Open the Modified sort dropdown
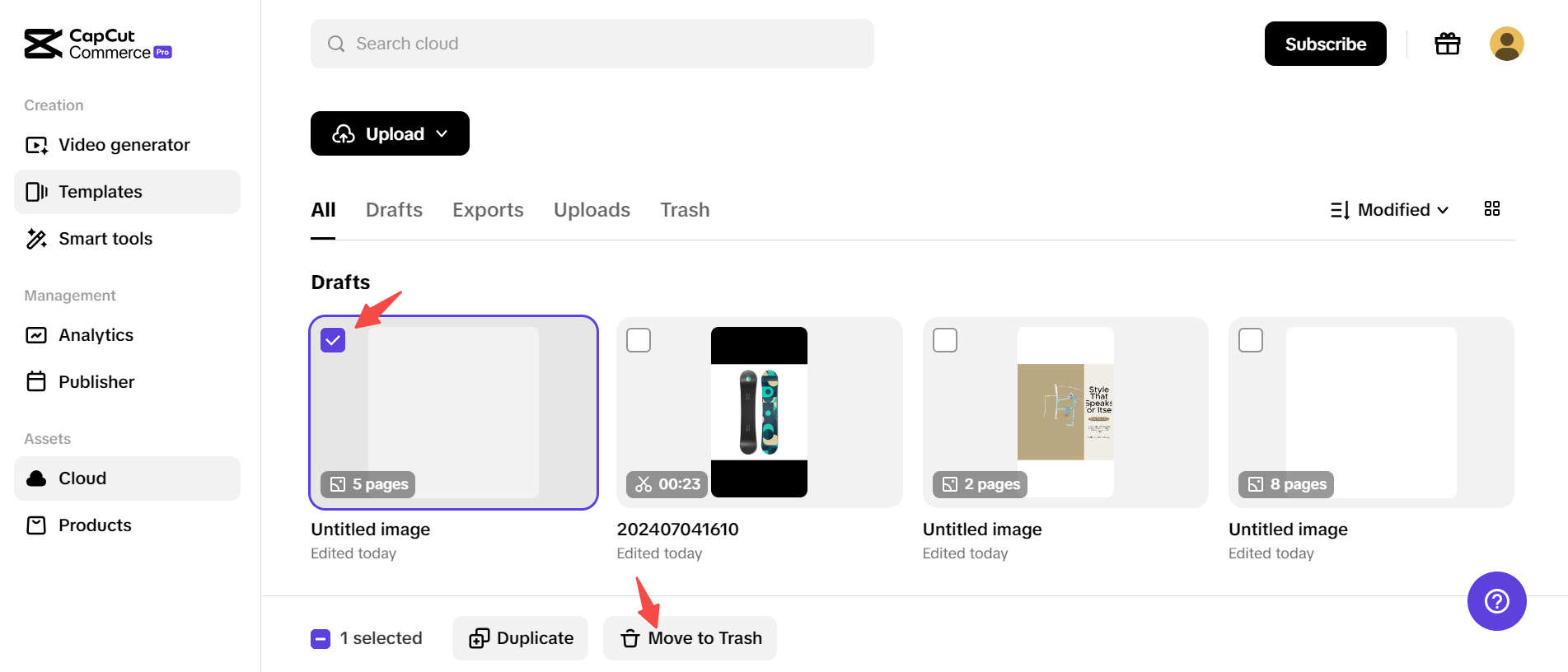 point(1392,210)
